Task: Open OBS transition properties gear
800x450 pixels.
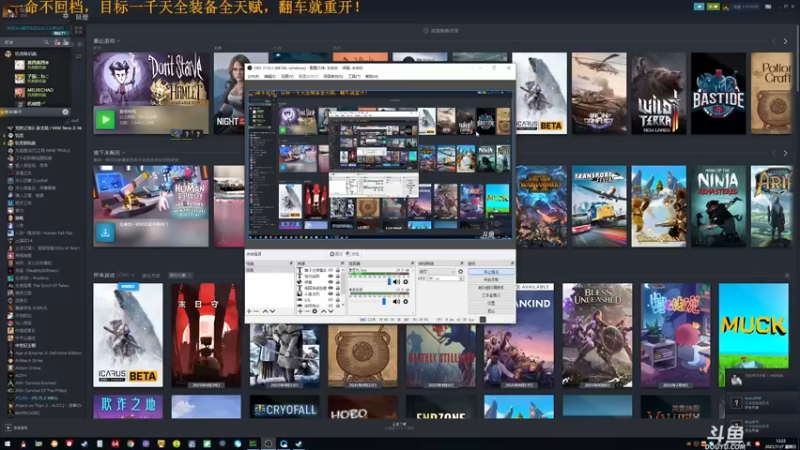Action: [x=460, y=271]
